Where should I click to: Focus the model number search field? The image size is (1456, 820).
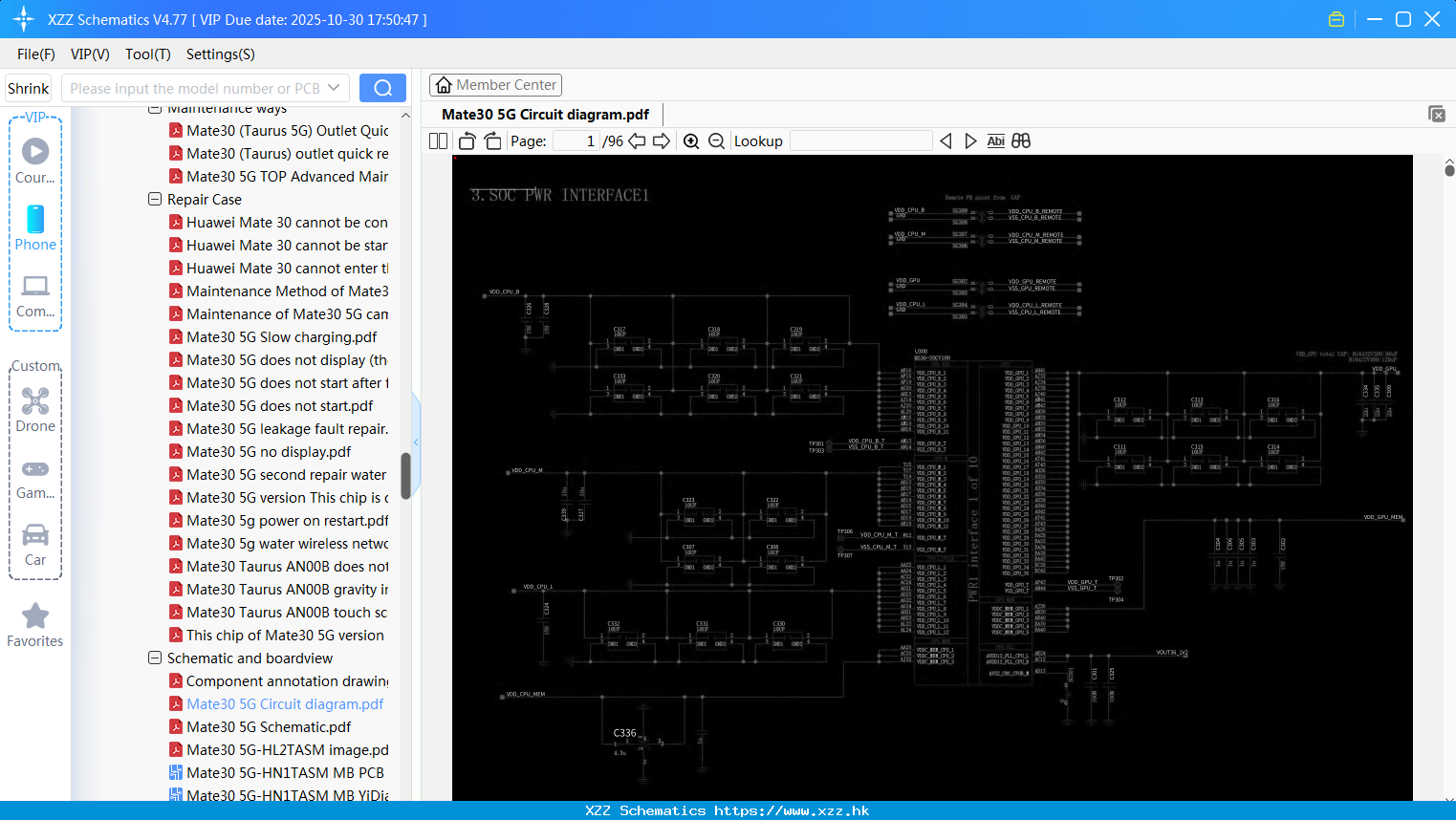pyautogui.click(x=195, y=88)
